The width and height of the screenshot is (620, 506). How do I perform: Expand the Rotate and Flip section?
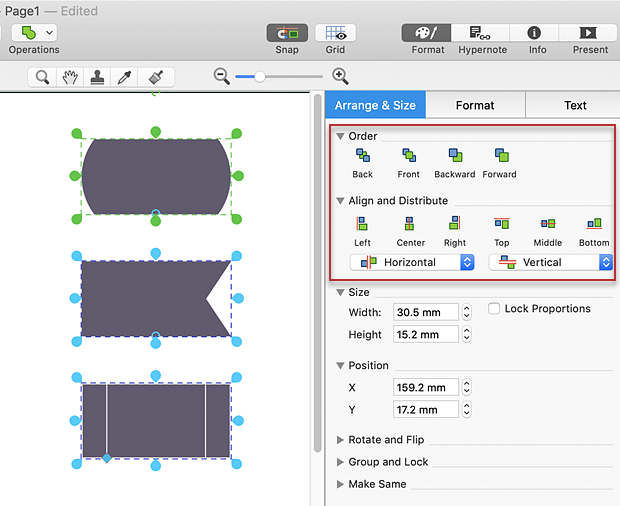(340, 440)
